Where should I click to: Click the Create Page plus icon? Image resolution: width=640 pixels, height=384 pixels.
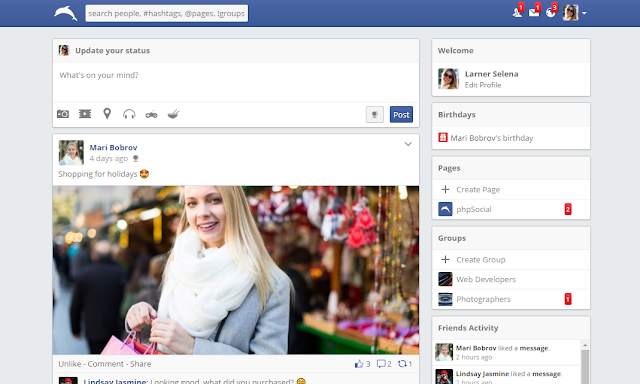coord(445,189)
